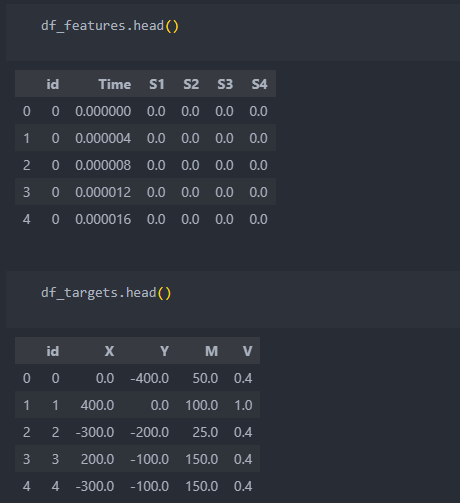The height and width of the screenshot is (503, 460).
Task: Click the V value 1.0
Action: [243, 405]
